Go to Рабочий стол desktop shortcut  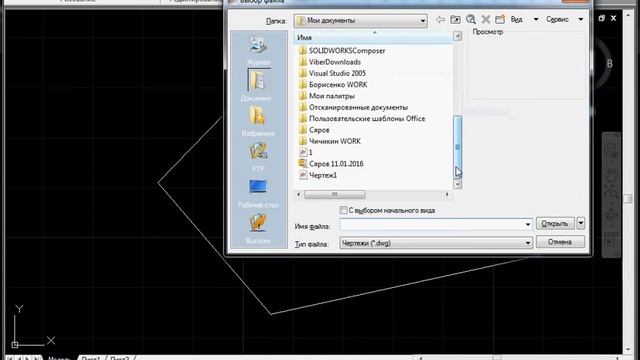(258, 193)
